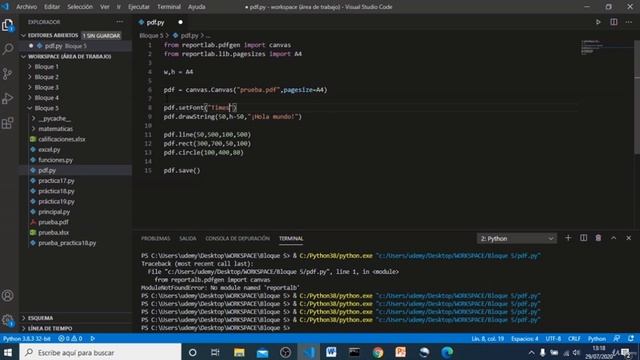Image resolution: width=640 pixels, height=360 pixels.
Task: Open the Editar menu
Action: [x=52, y=7]
